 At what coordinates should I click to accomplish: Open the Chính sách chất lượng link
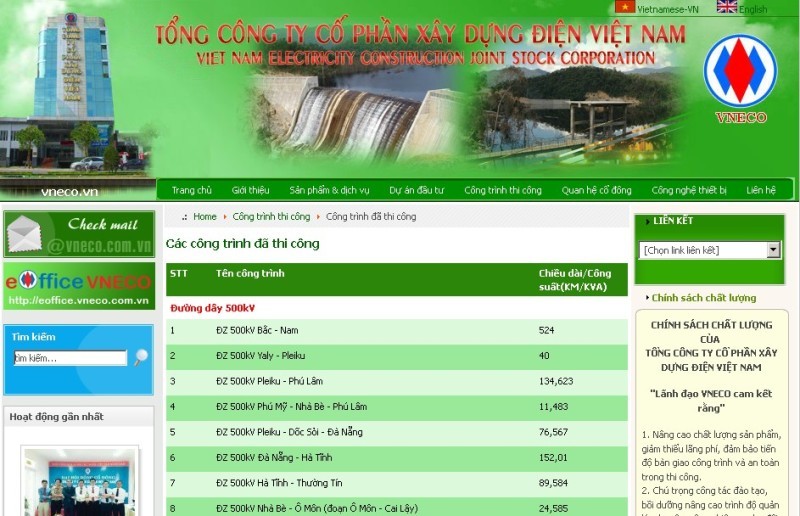pyautogui.click(x=704, y=298)
